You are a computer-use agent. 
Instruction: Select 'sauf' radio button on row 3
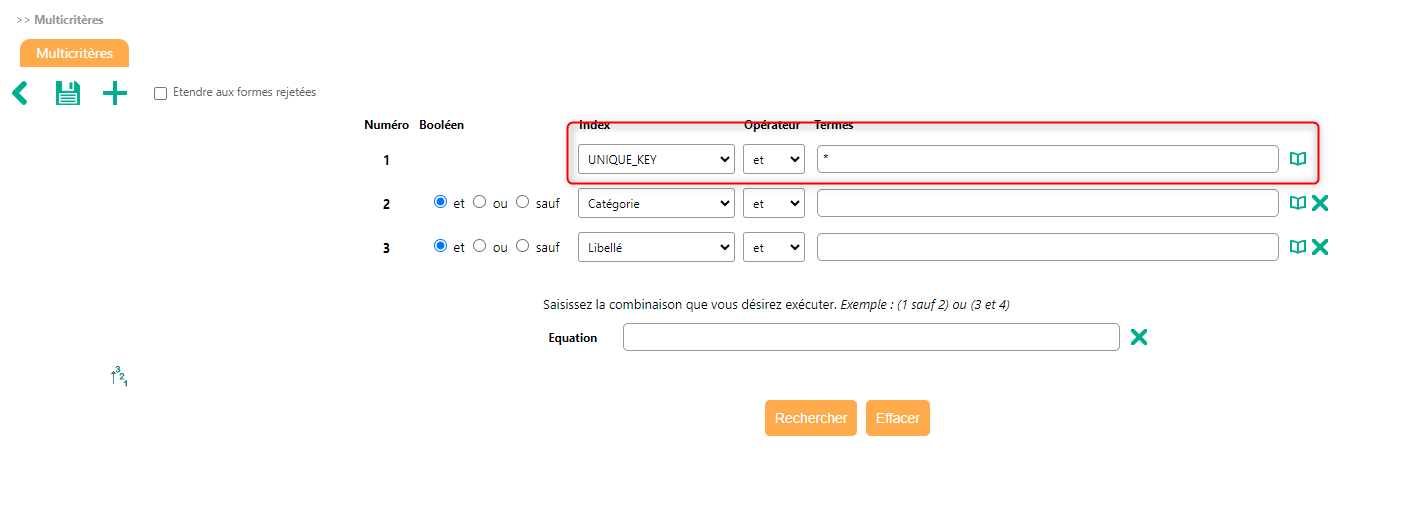(522, 246)
